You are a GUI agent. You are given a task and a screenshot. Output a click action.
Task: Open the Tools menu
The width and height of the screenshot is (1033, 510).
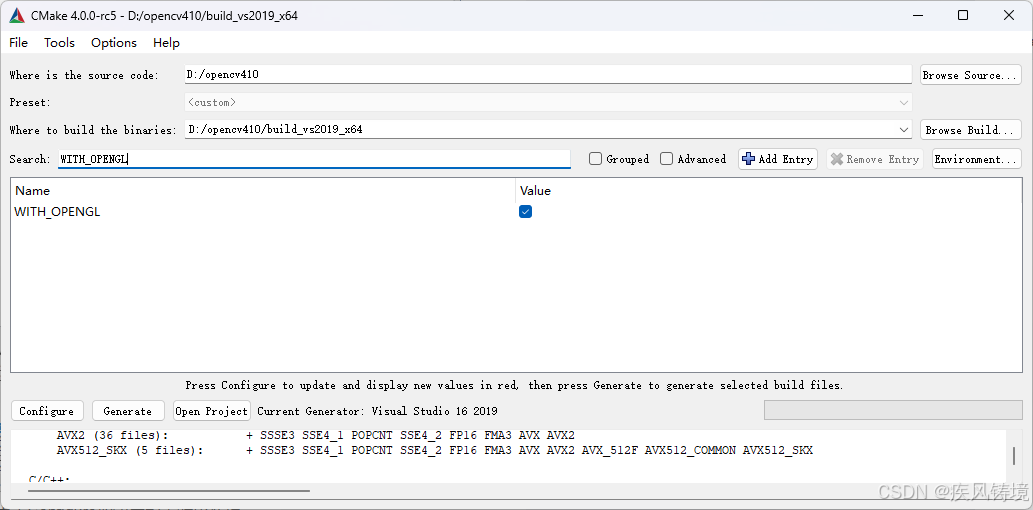[59, 43]
